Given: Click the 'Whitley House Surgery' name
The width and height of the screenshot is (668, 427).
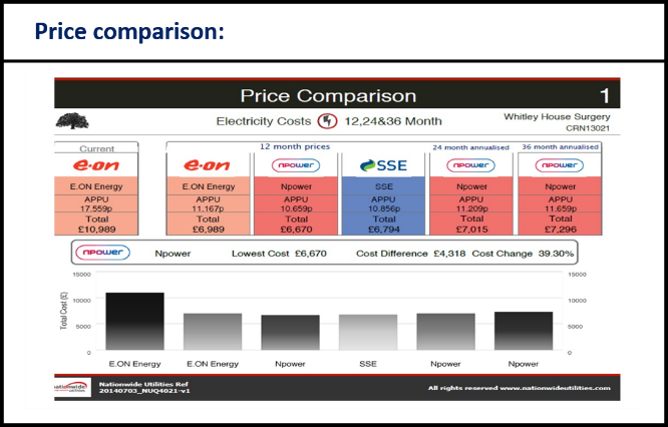Looking at the screenshot, I should pyautogui.click(x=557, y=117).
